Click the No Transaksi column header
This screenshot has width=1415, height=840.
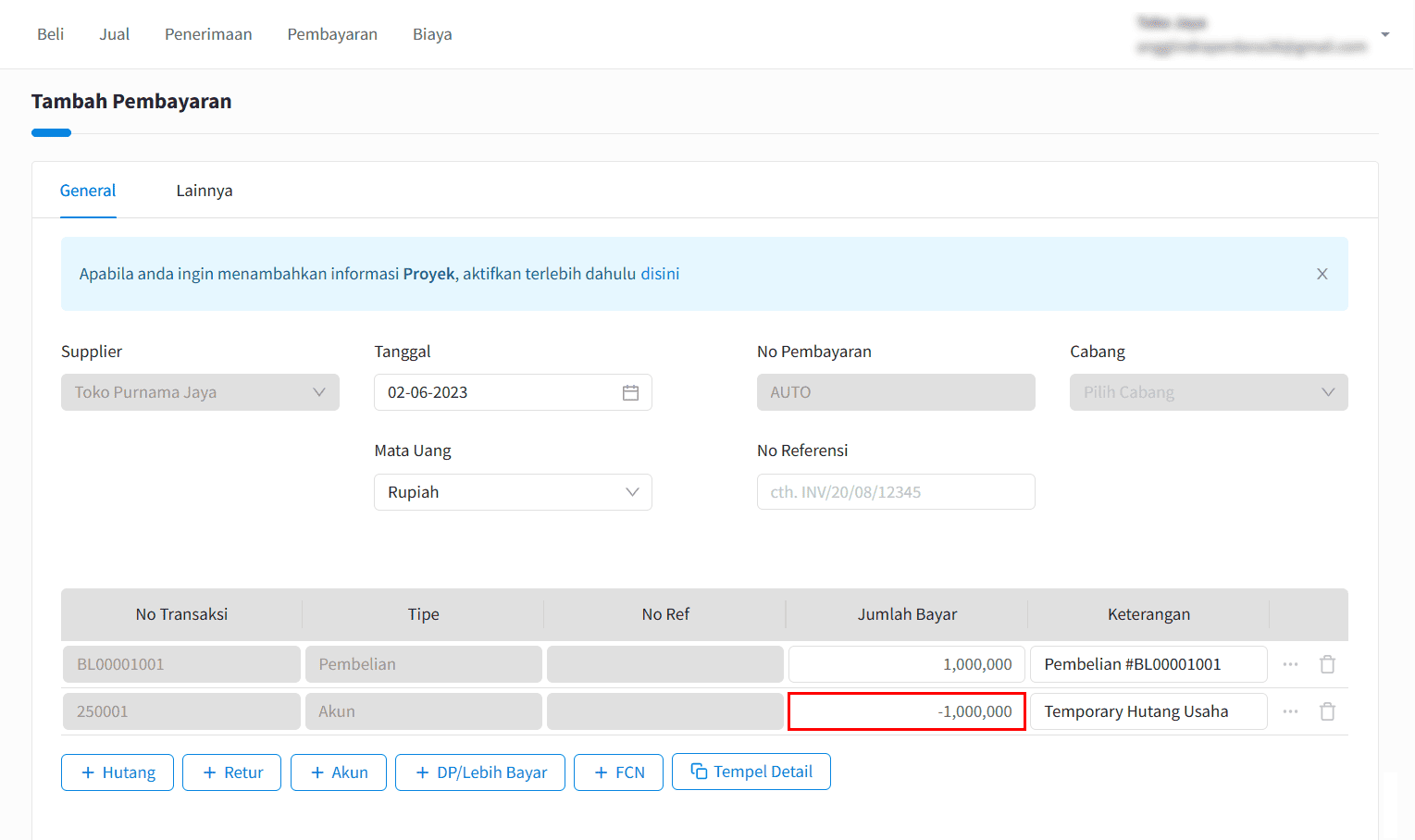181,614
